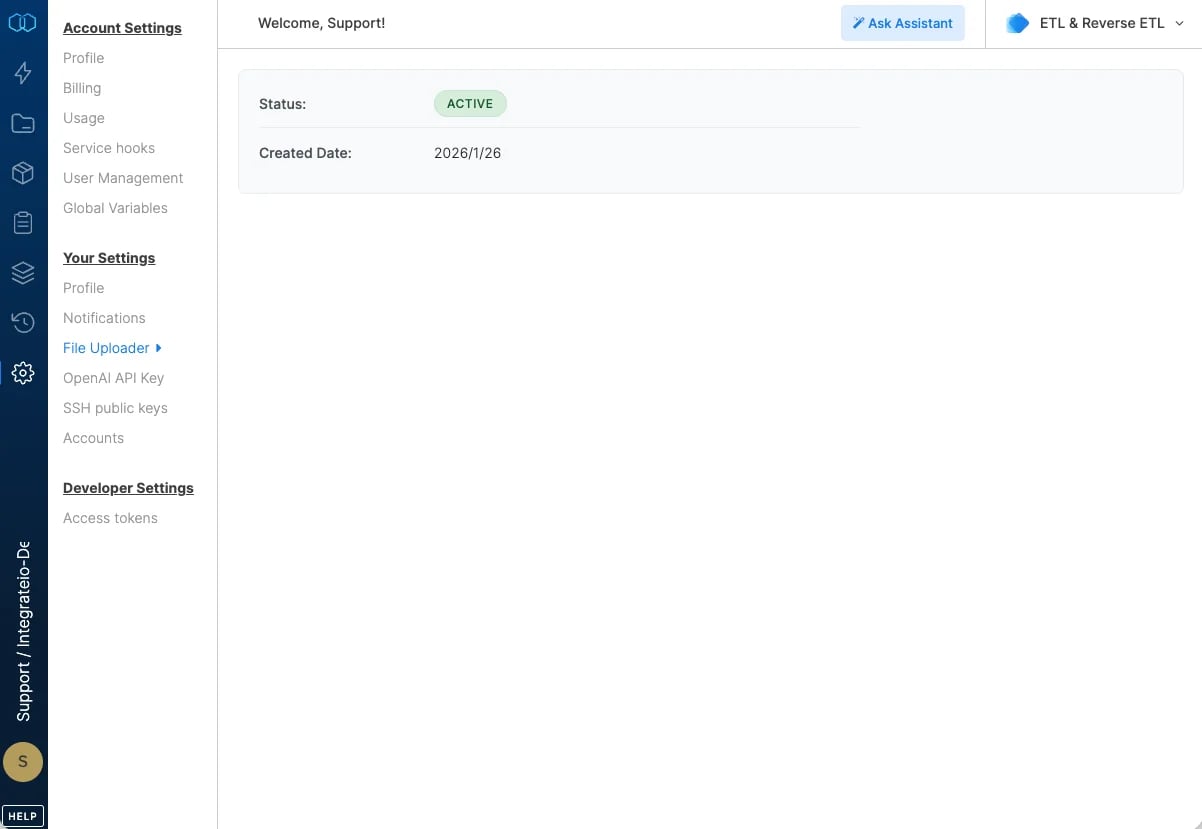Select the File Uploader menu item
Viewport: 1202px width, 829px height.
point(106,348)
